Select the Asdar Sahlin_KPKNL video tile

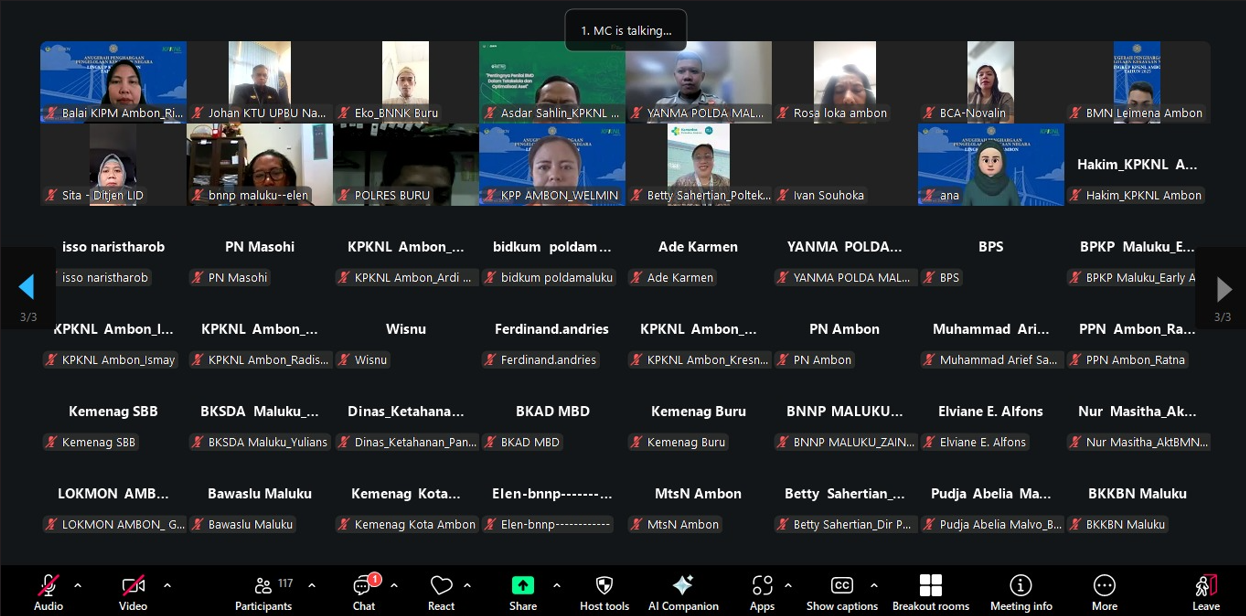552,81
